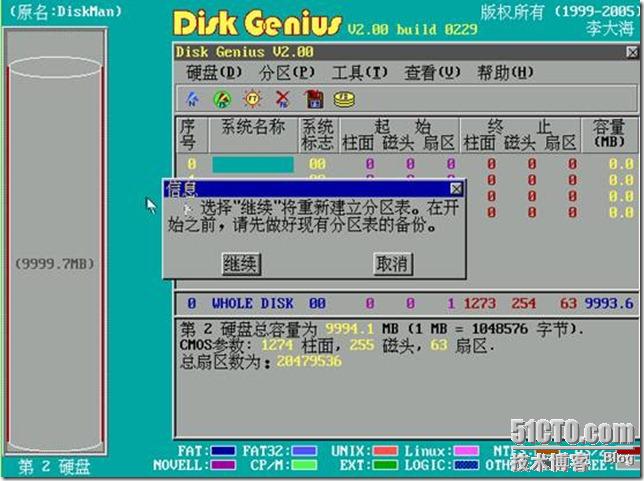644x481 pixels.
Task: Click the 第 2 硬盘 disk label
Action: click(54, 467)
